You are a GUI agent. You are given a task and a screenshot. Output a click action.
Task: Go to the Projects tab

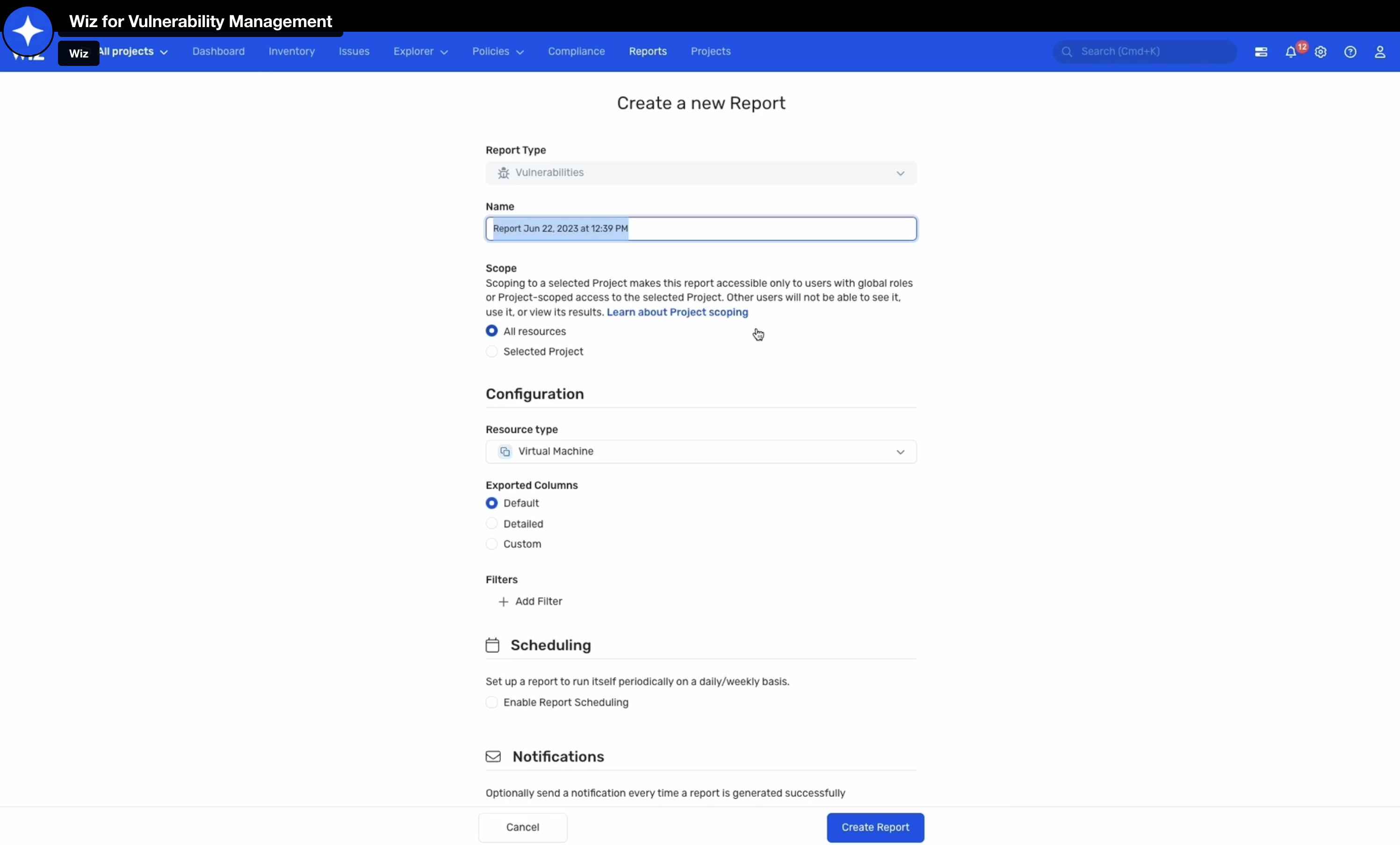coord(710,52)
